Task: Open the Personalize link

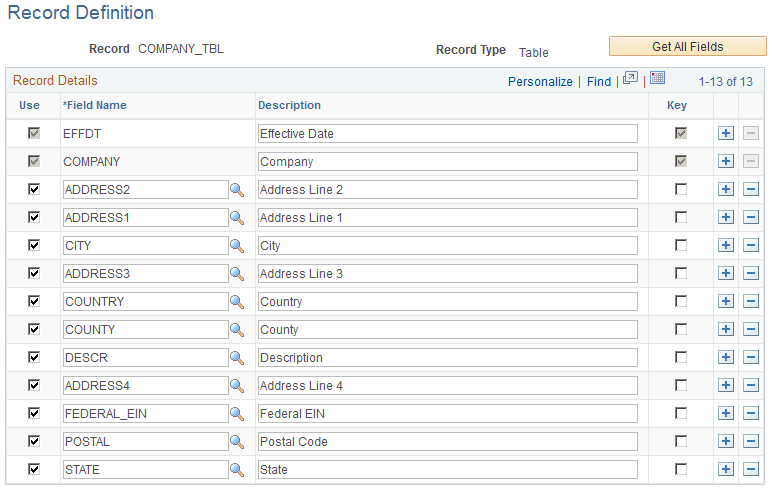Action: pos(540,82)
